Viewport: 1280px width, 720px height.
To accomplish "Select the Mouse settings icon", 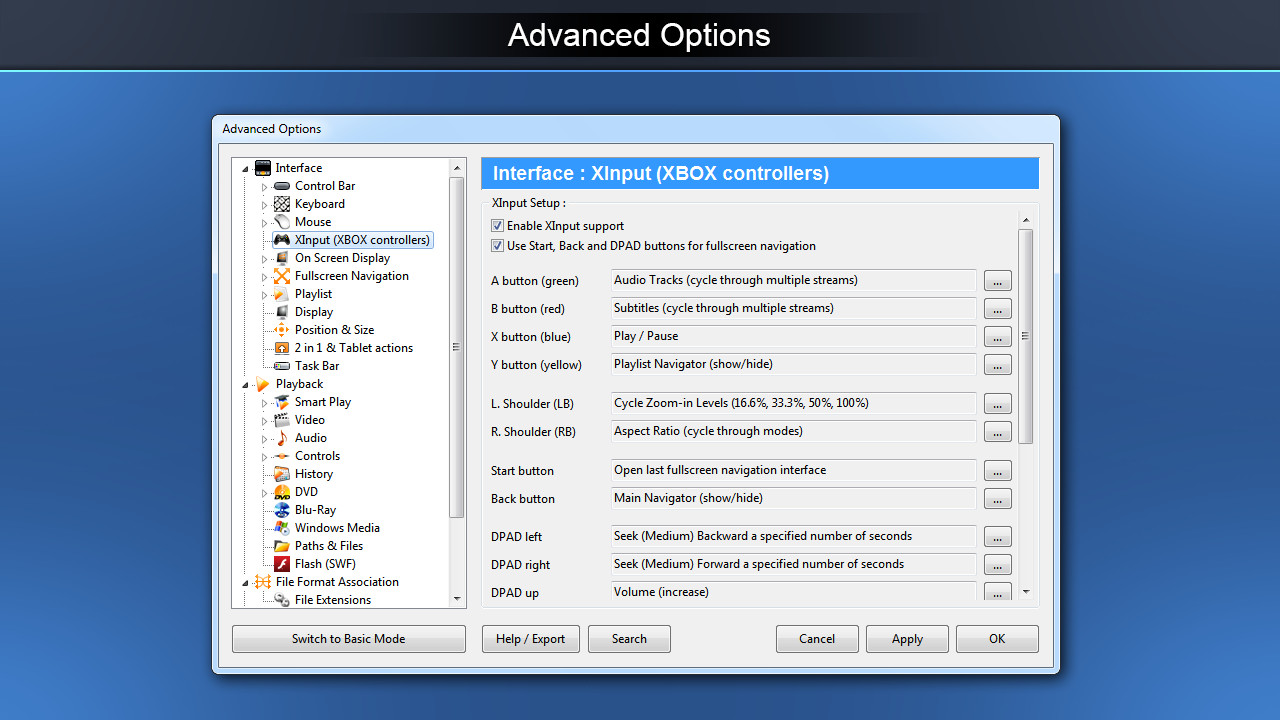I will click(x=281, y=221).
